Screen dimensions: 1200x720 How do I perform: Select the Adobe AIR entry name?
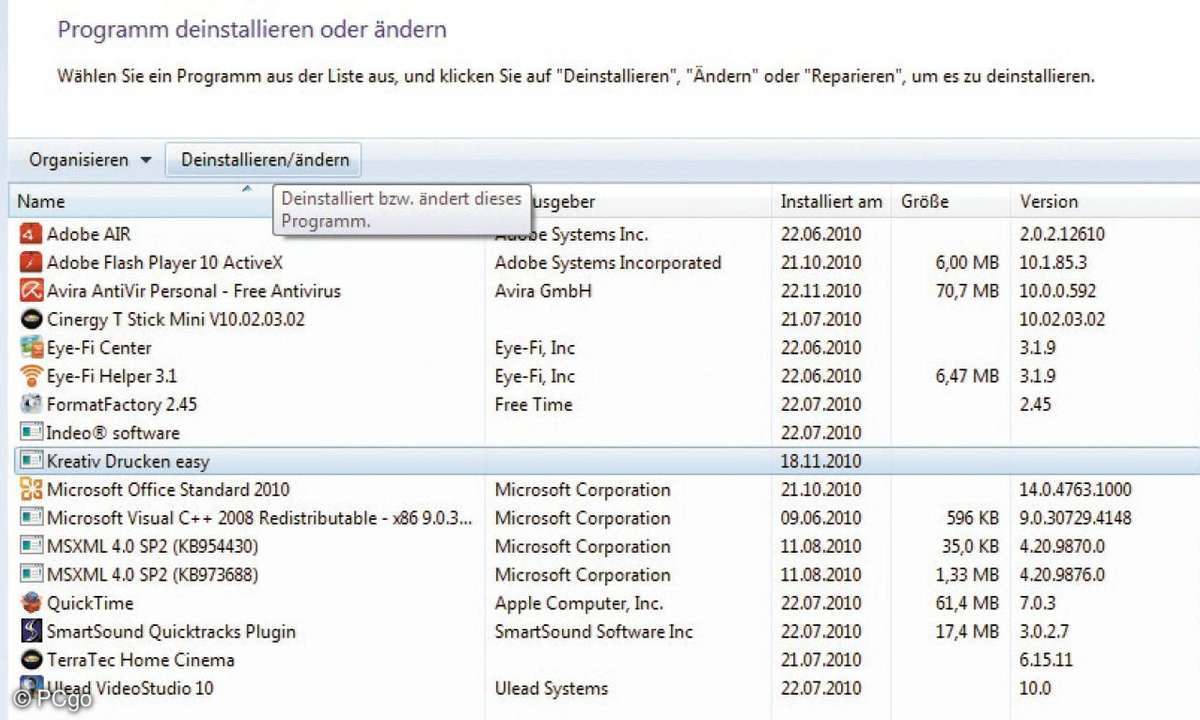(x=89, y=234)
